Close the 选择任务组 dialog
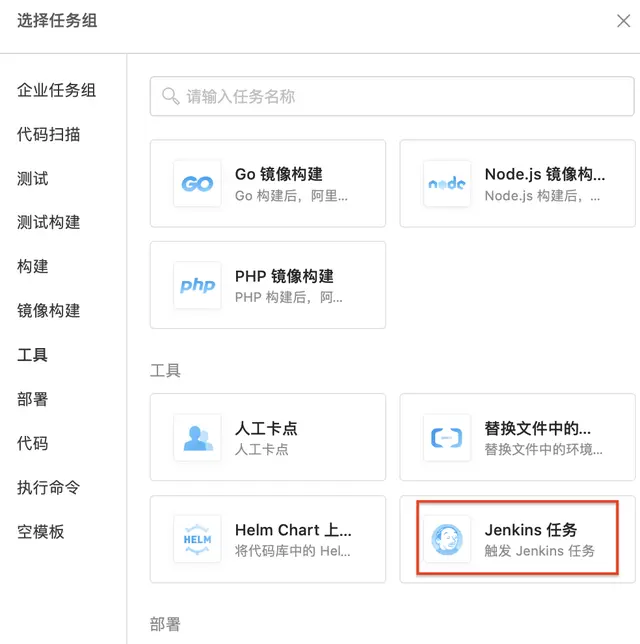The image size is (640, 644). [x=623, y=21]
